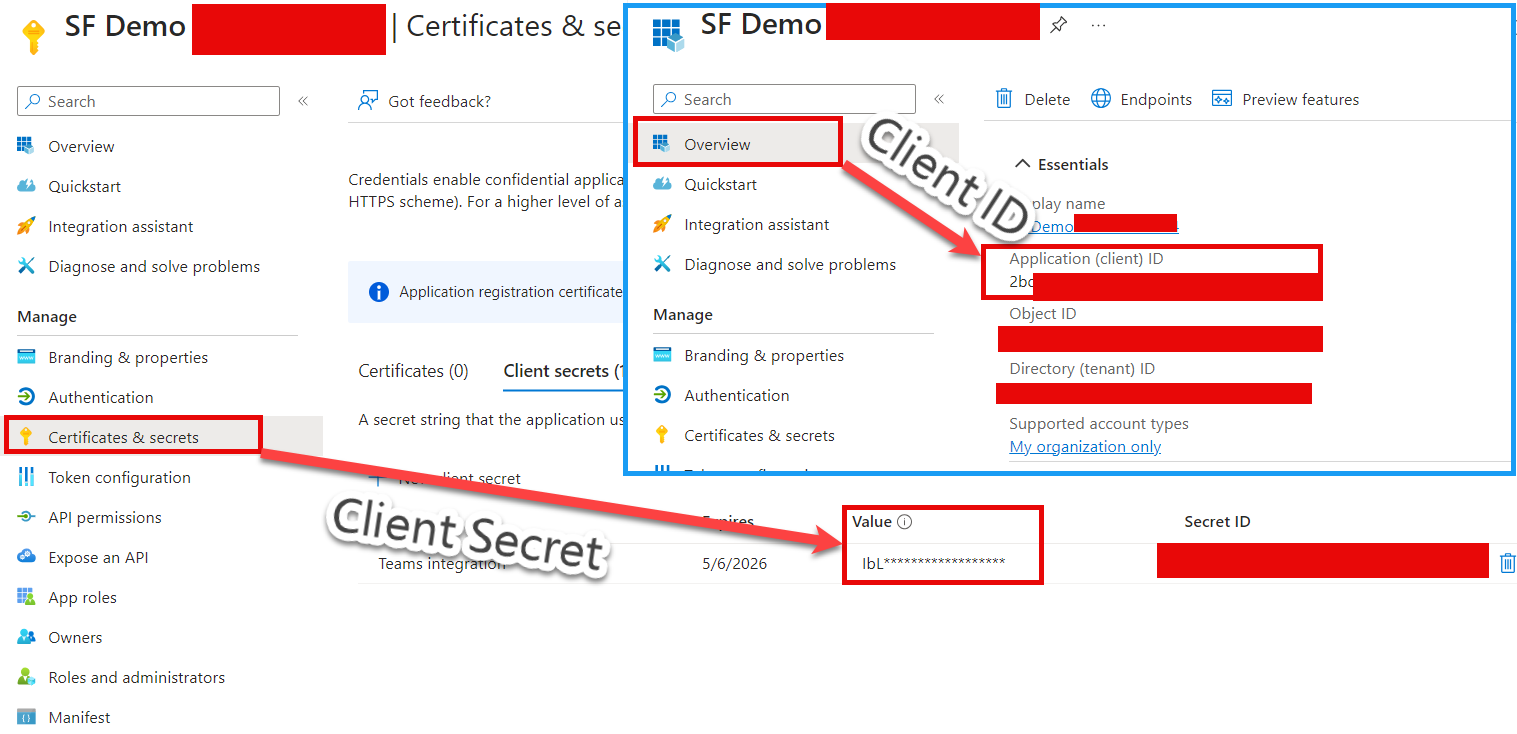Click the Diagnose and solve problems icon in blue-bordered window
Viewport: 1517px width, 734px height.
tap(662, 264)
